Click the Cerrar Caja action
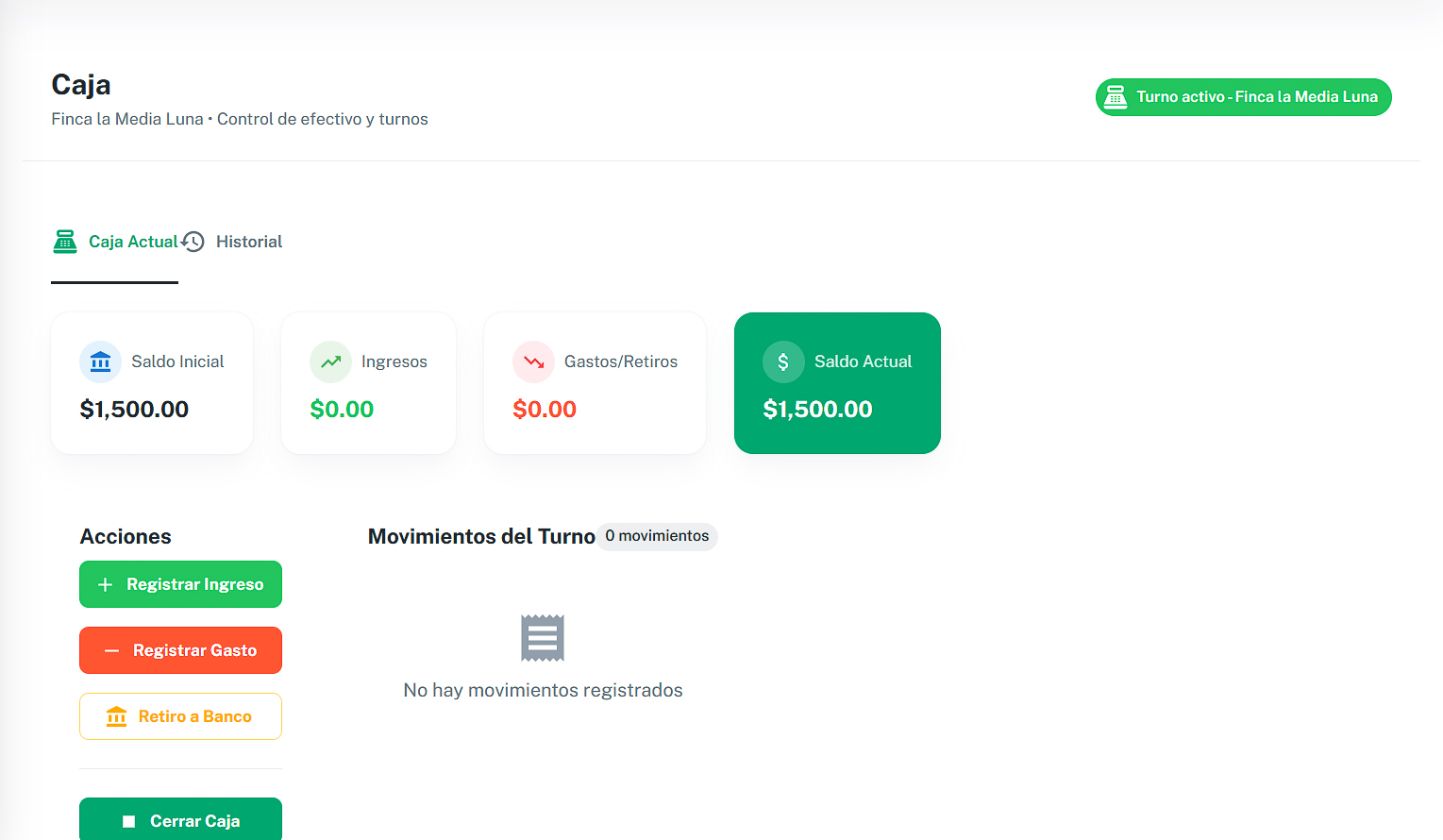The image size is (1443, 840). [x=180, y=820]
